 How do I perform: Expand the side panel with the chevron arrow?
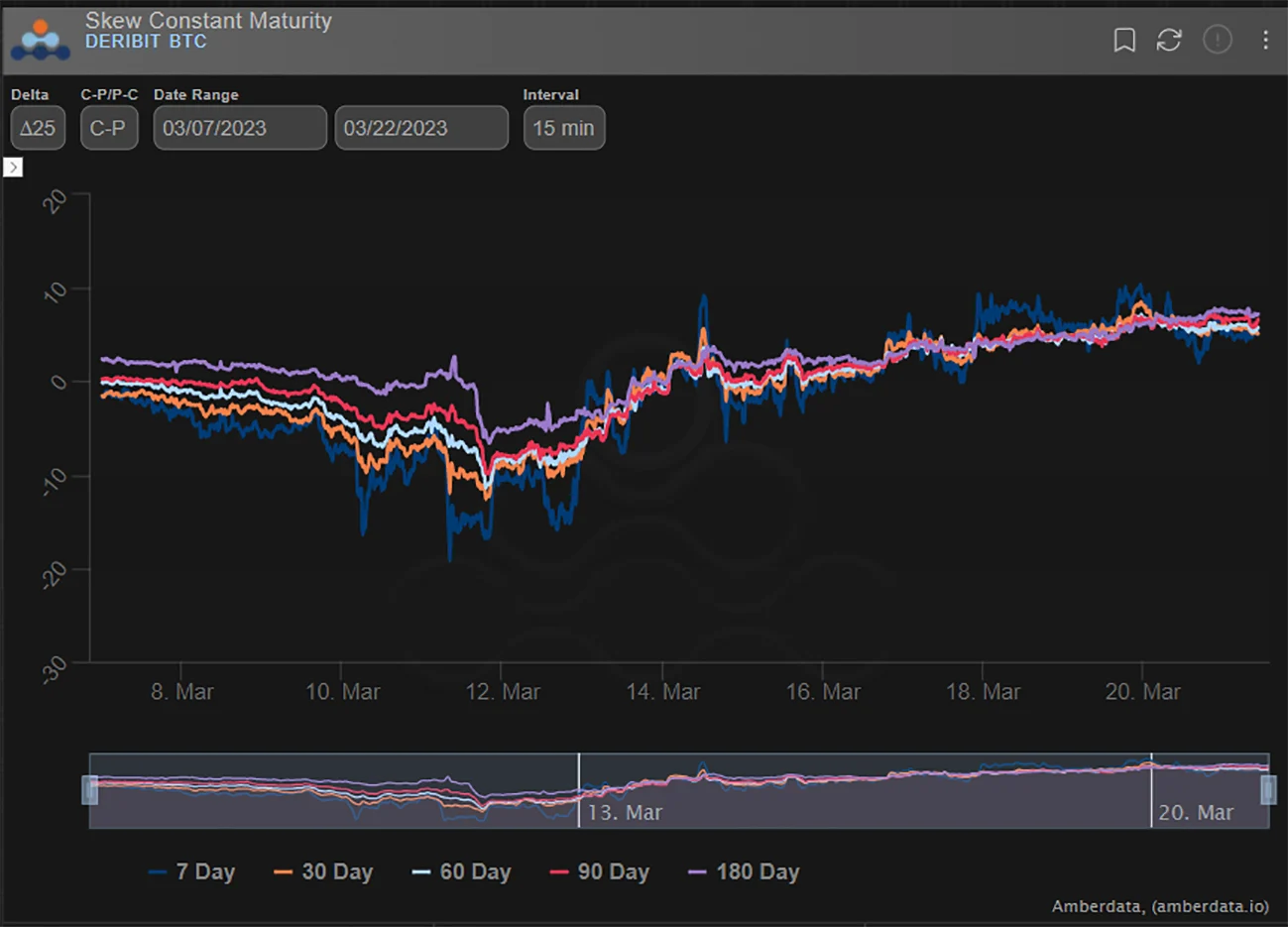click(13, 168)
